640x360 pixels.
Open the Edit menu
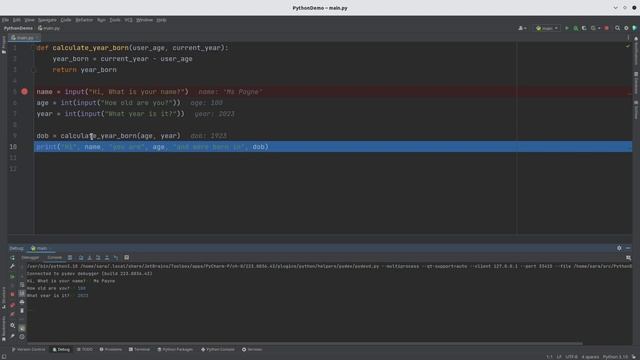[x=16, y=20]
